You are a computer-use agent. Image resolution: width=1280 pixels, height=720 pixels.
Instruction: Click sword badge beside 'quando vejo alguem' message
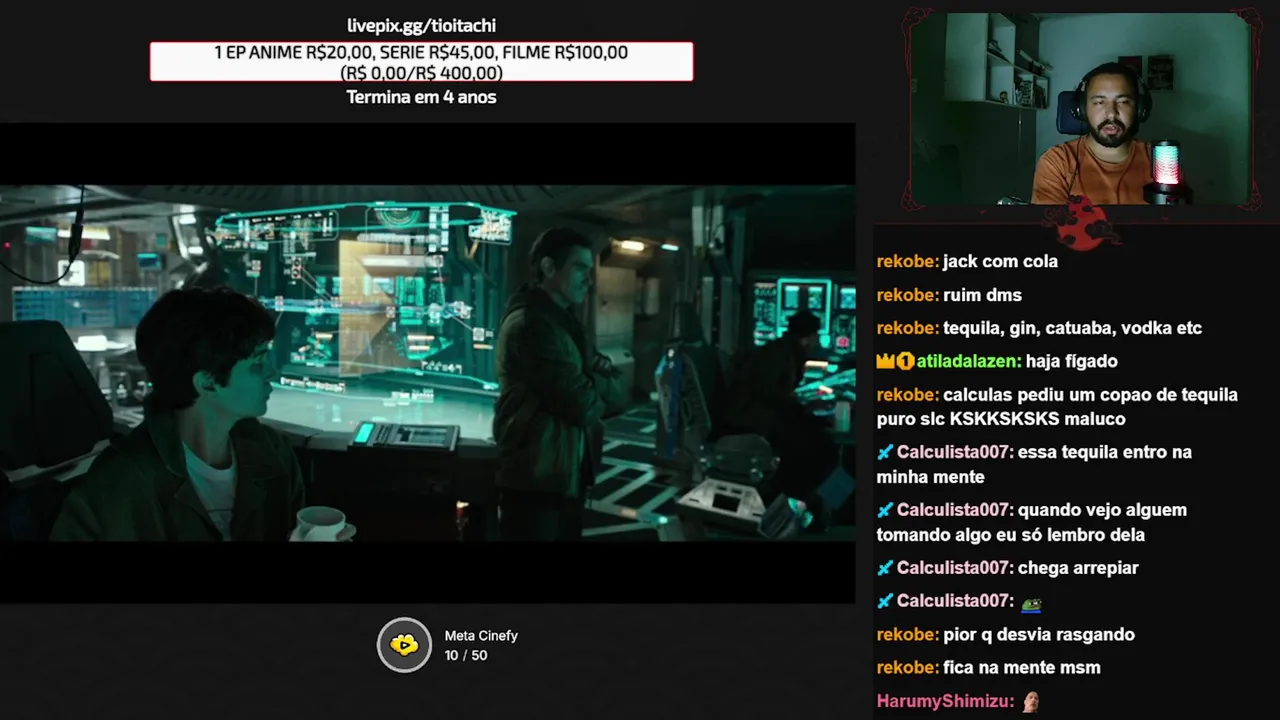tap(885, 510)
